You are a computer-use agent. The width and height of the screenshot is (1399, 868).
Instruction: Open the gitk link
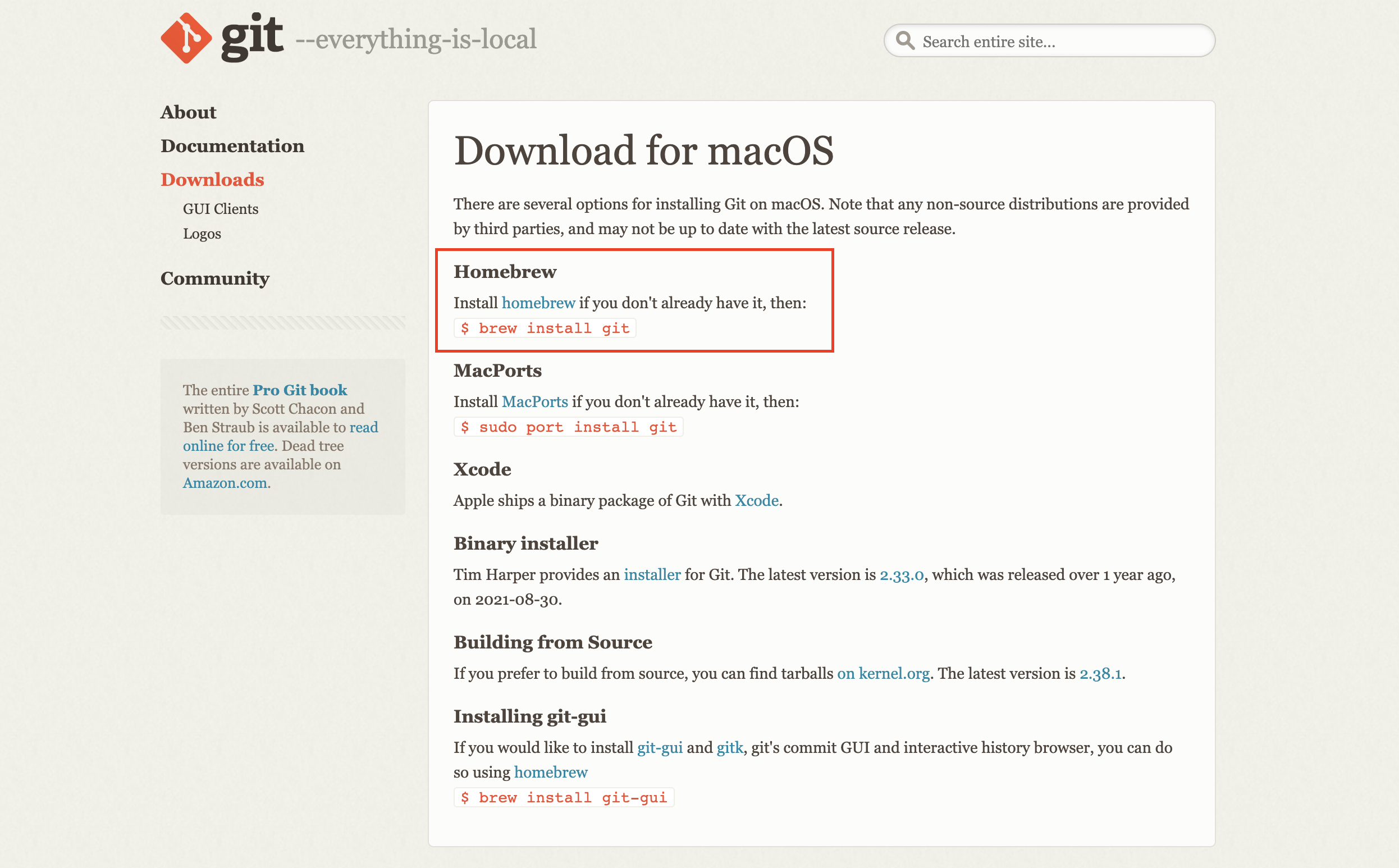click(729, 747)
